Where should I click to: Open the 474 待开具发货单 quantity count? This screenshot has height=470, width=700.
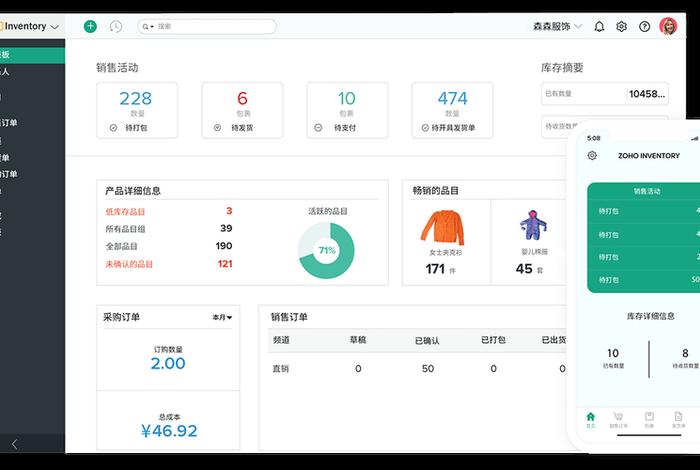(452, 99)
